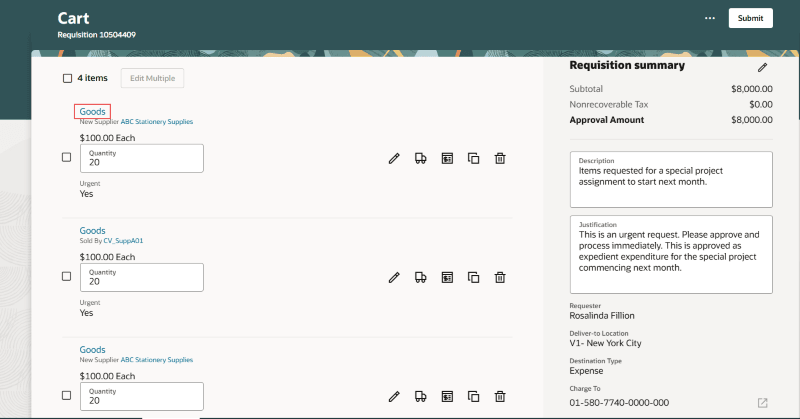
Task: Edit the third Goods line item
Action: point(394,397)
